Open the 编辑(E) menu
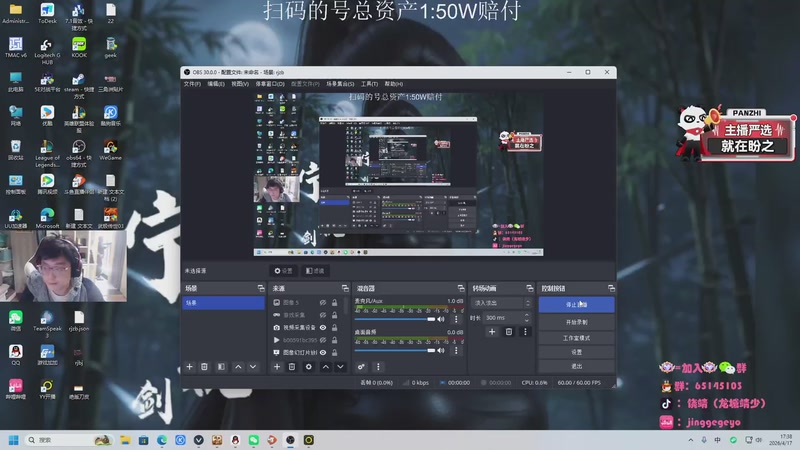800x450 pixels. coord(216,84)
